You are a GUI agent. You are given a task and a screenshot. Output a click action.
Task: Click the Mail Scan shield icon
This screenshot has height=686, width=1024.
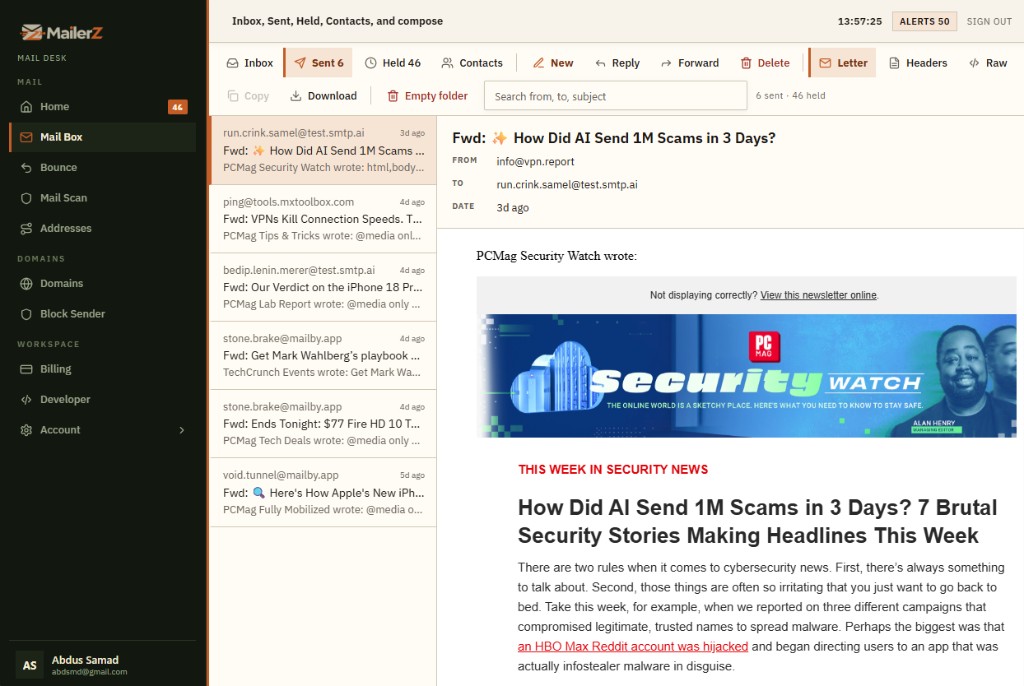pos(26,198)
